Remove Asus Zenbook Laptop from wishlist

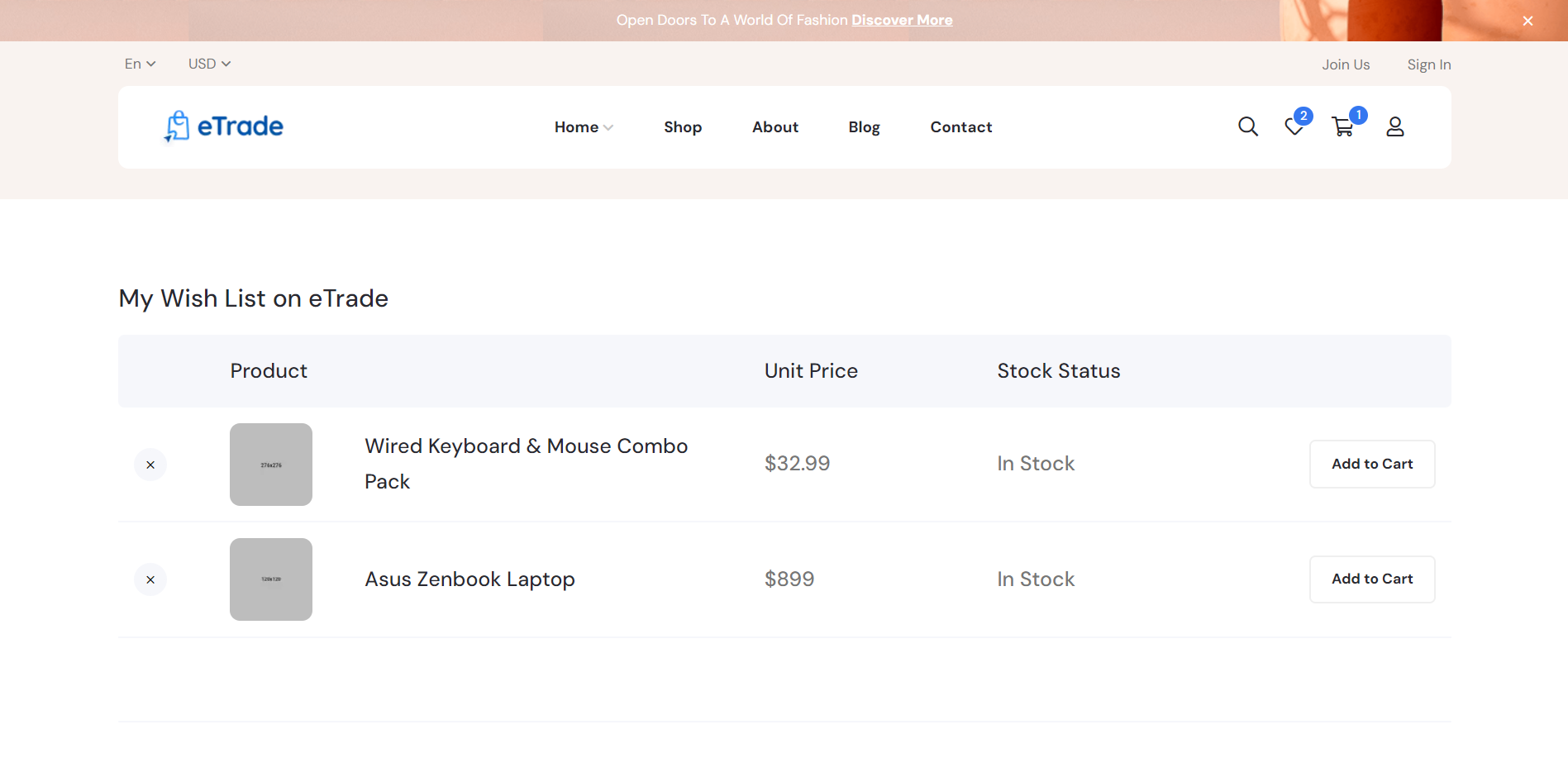click(x=150, y=579)
